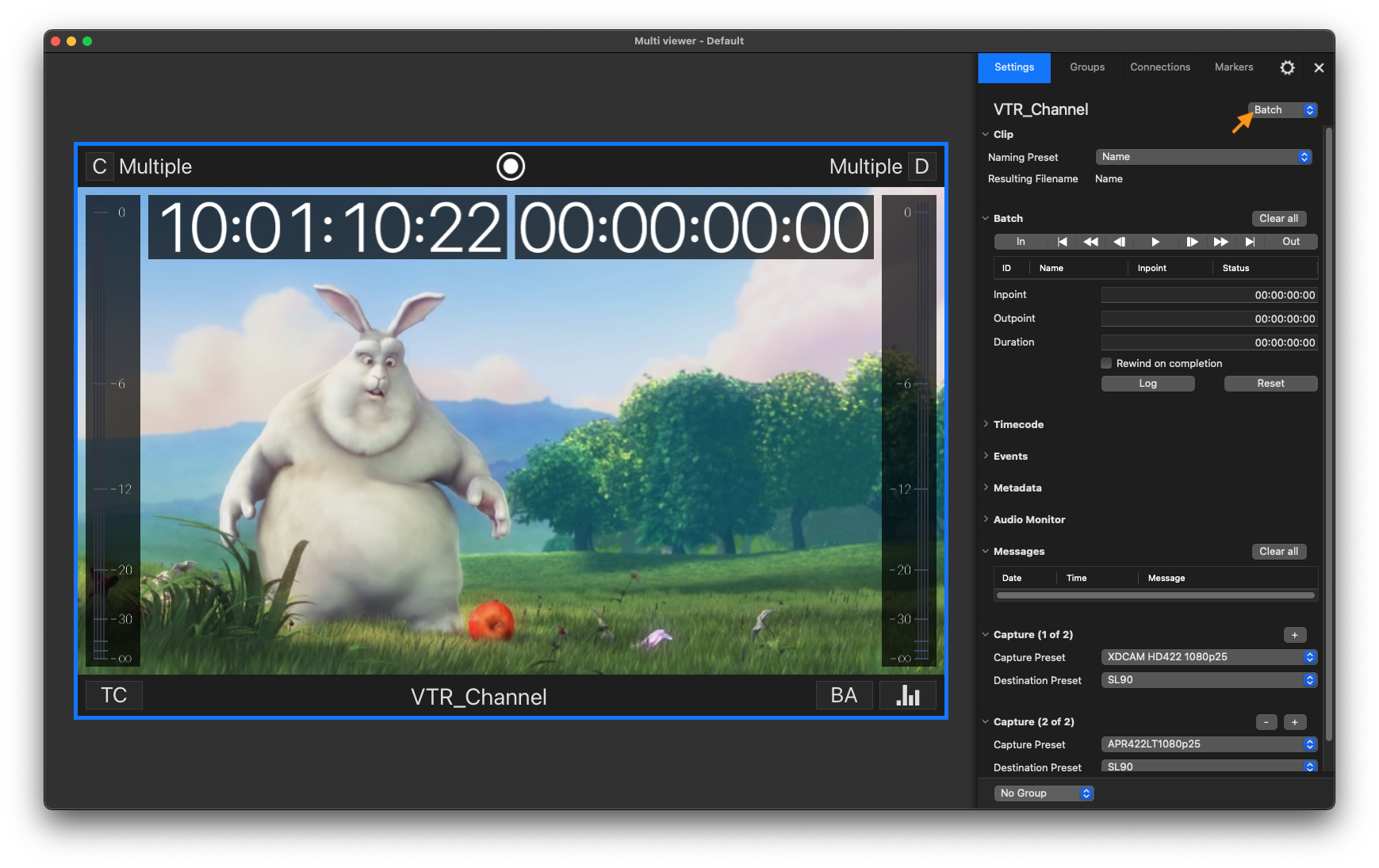
Task: Enable Rewind on completion checkbox
Action: pos(1106,364)
